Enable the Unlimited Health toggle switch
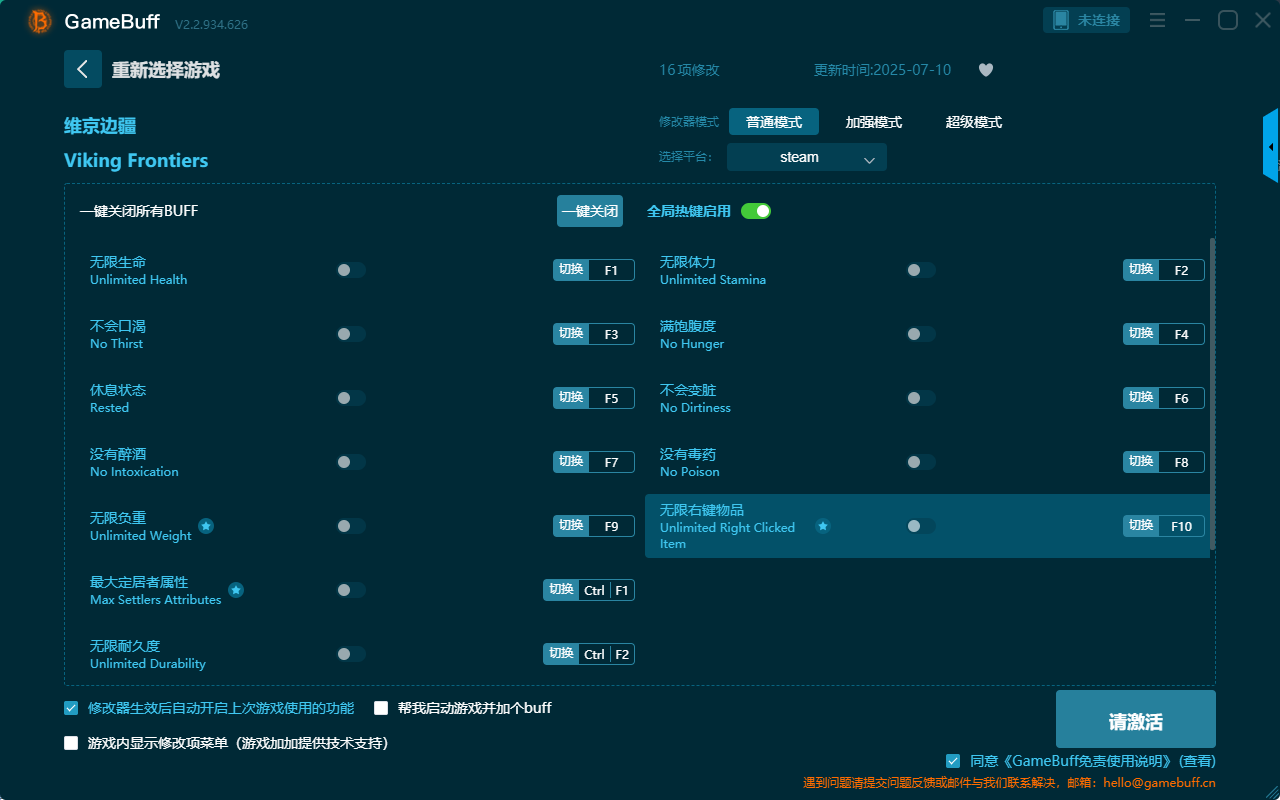 tap(351, 269)
